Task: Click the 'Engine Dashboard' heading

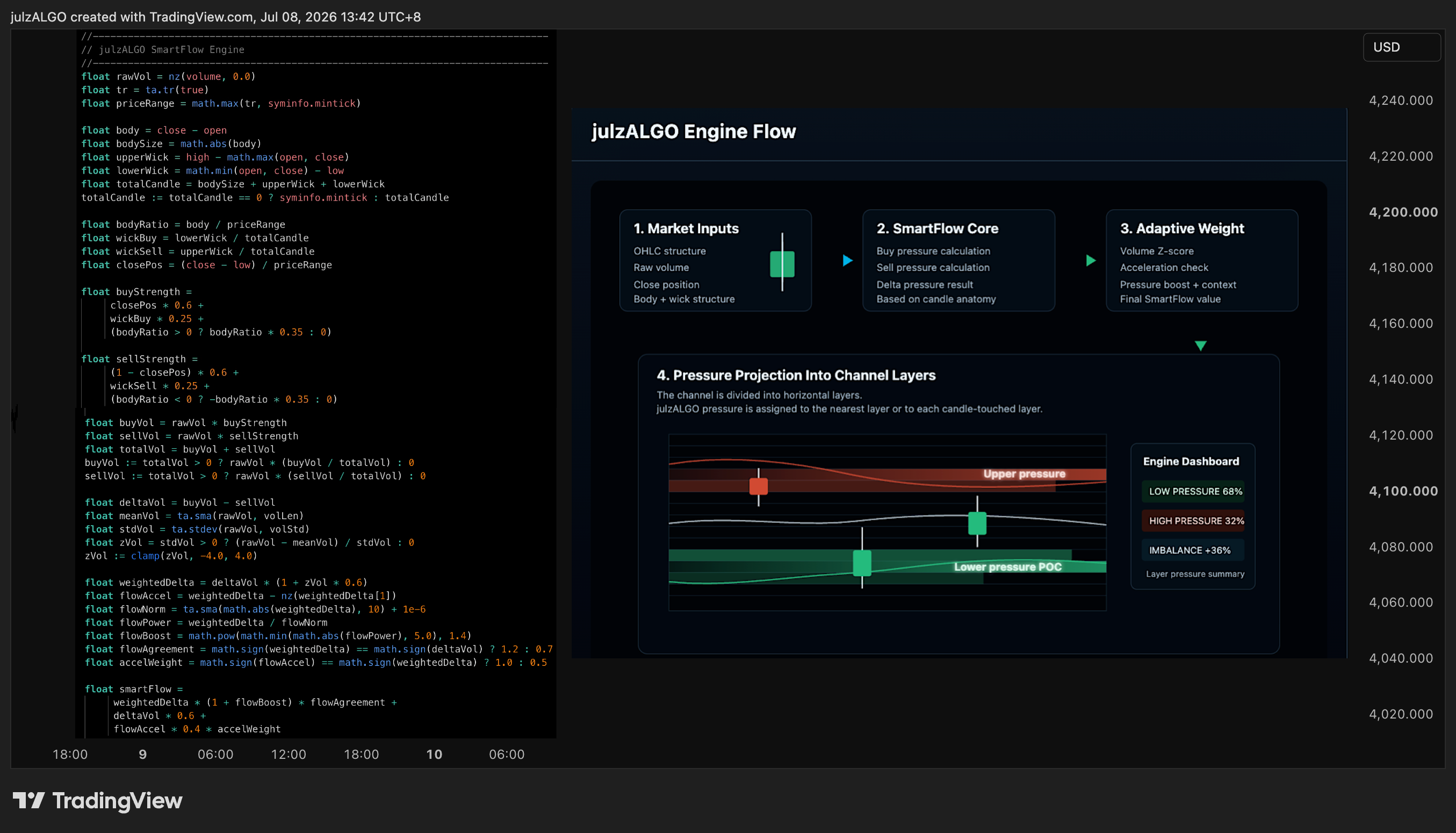Action: coord(1191,461)
